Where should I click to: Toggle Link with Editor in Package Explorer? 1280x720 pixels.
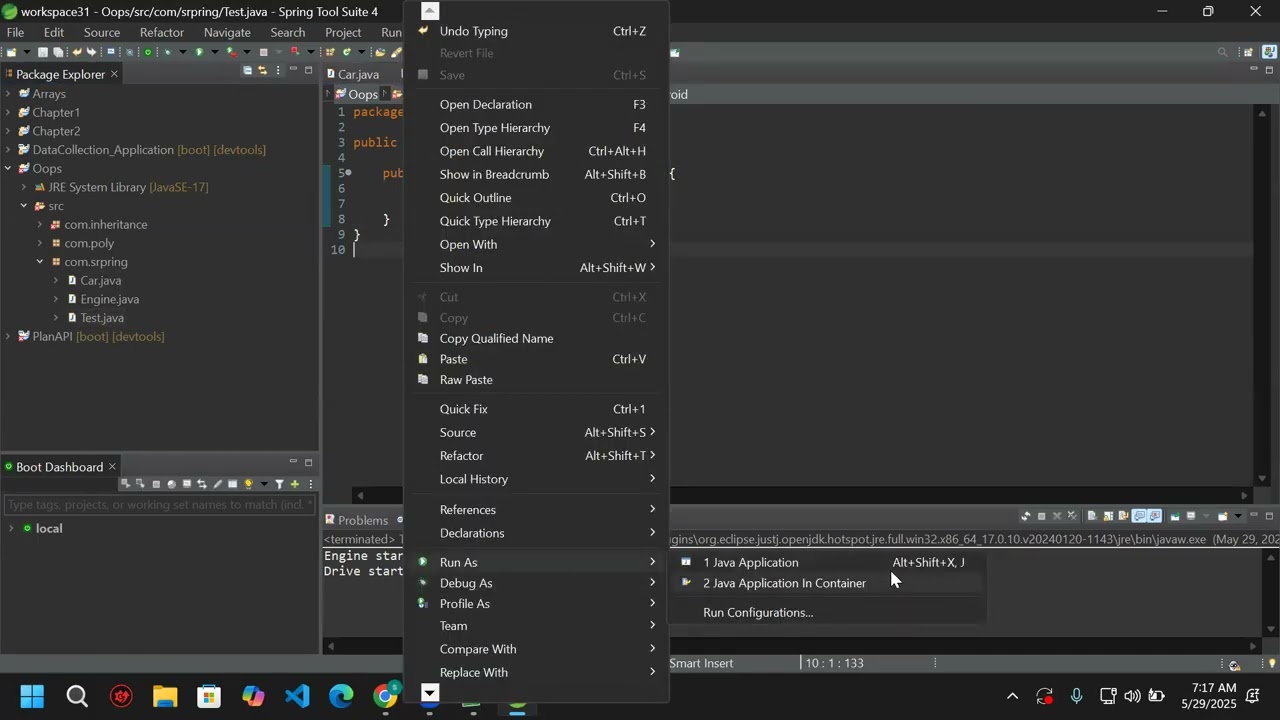[x=262, y=71]
